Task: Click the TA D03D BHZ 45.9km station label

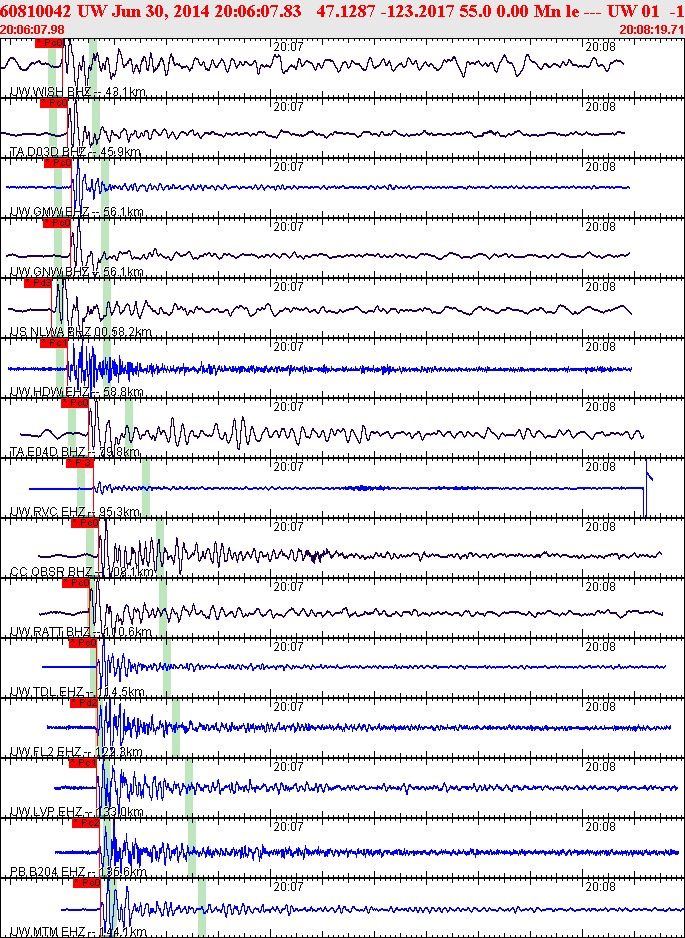Action: tap(75, 152)
